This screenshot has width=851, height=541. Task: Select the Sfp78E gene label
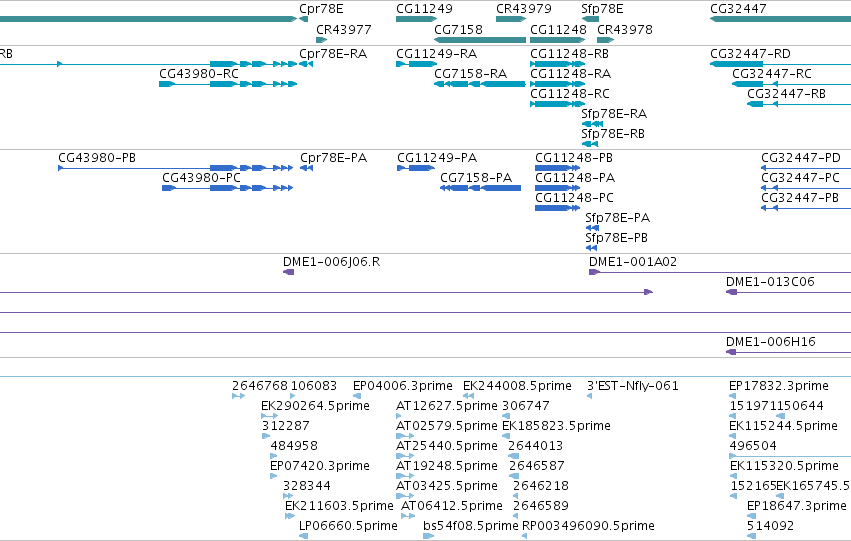(602, 9)
